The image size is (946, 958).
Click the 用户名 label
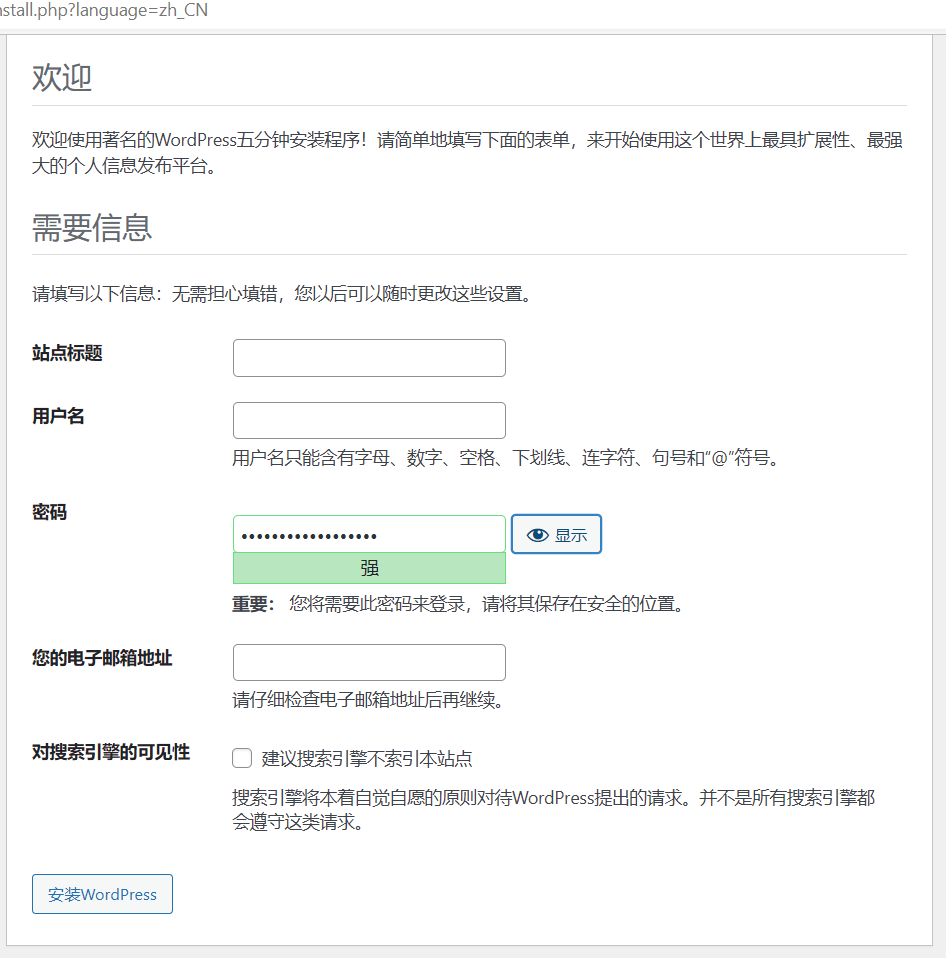point(58,417)
